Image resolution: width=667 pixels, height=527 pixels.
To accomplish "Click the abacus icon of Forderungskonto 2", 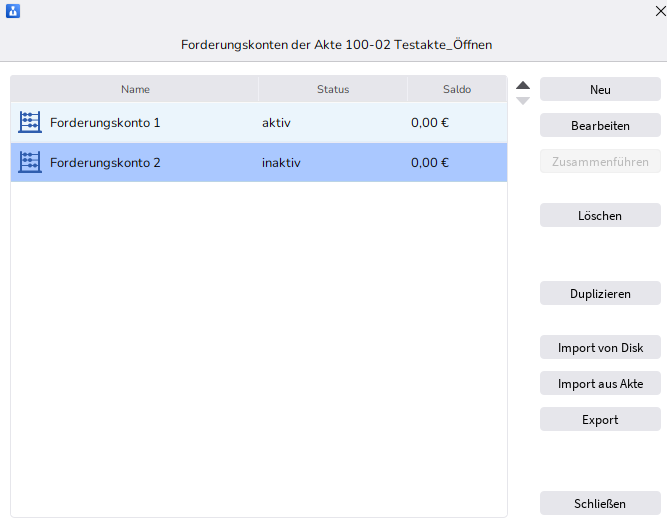I will click(30, 162).
